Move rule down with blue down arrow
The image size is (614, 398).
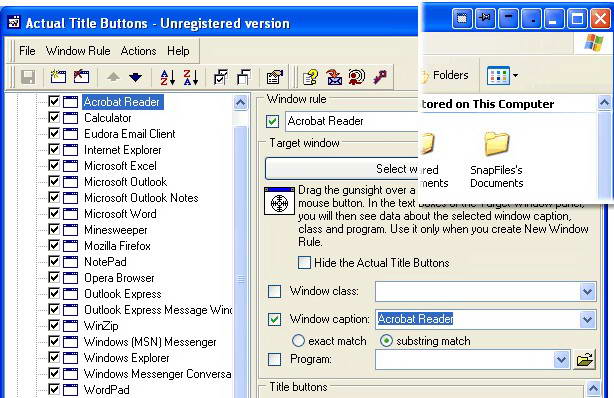coord(135,77)
